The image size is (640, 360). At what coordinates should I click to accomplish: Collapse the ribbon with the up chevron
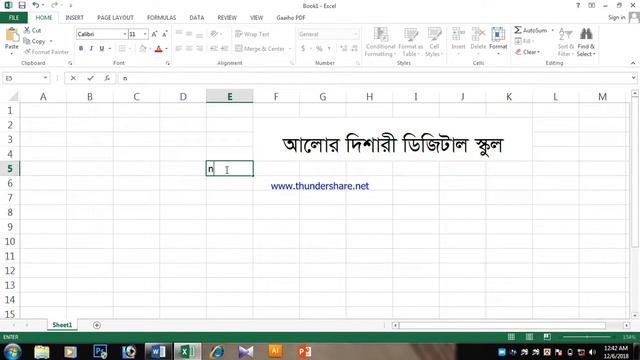point(633,63)
